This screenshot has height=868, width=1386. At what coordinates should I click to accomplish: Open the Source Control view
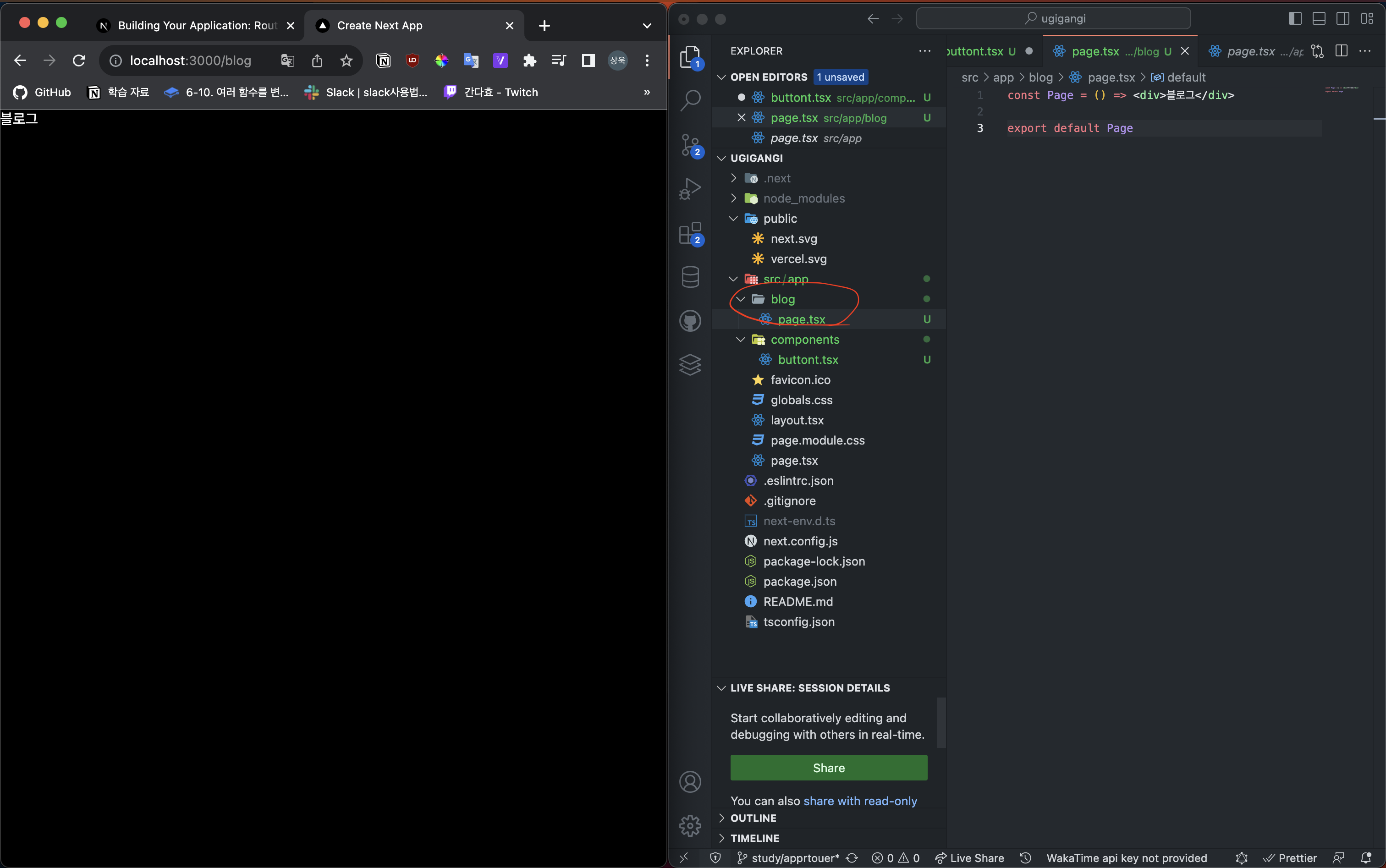690,145
